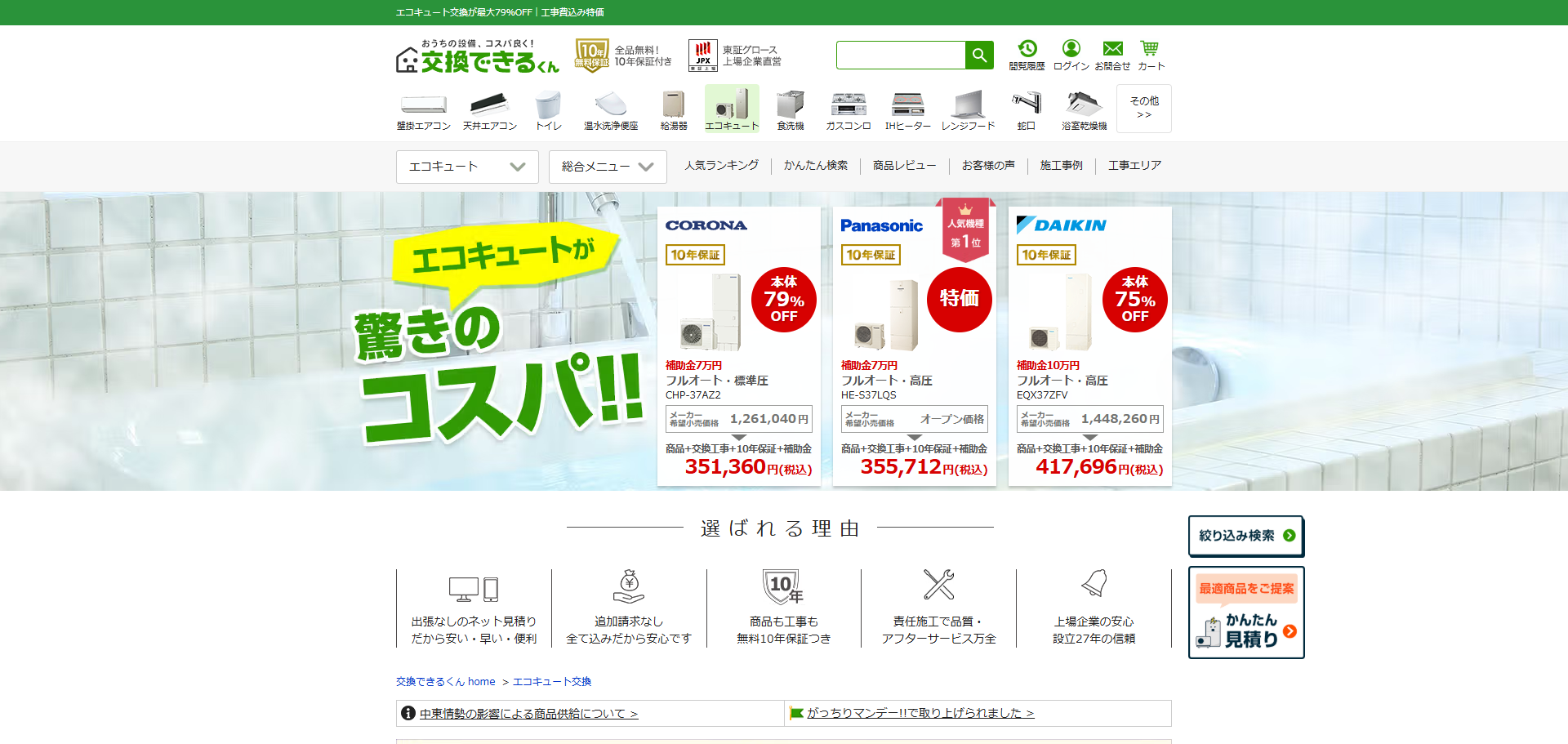Open the 中東情勢の影響による商品供給について link
Image resolution: width=1568 pixels, height=744 pixels.
coord(528,714)
